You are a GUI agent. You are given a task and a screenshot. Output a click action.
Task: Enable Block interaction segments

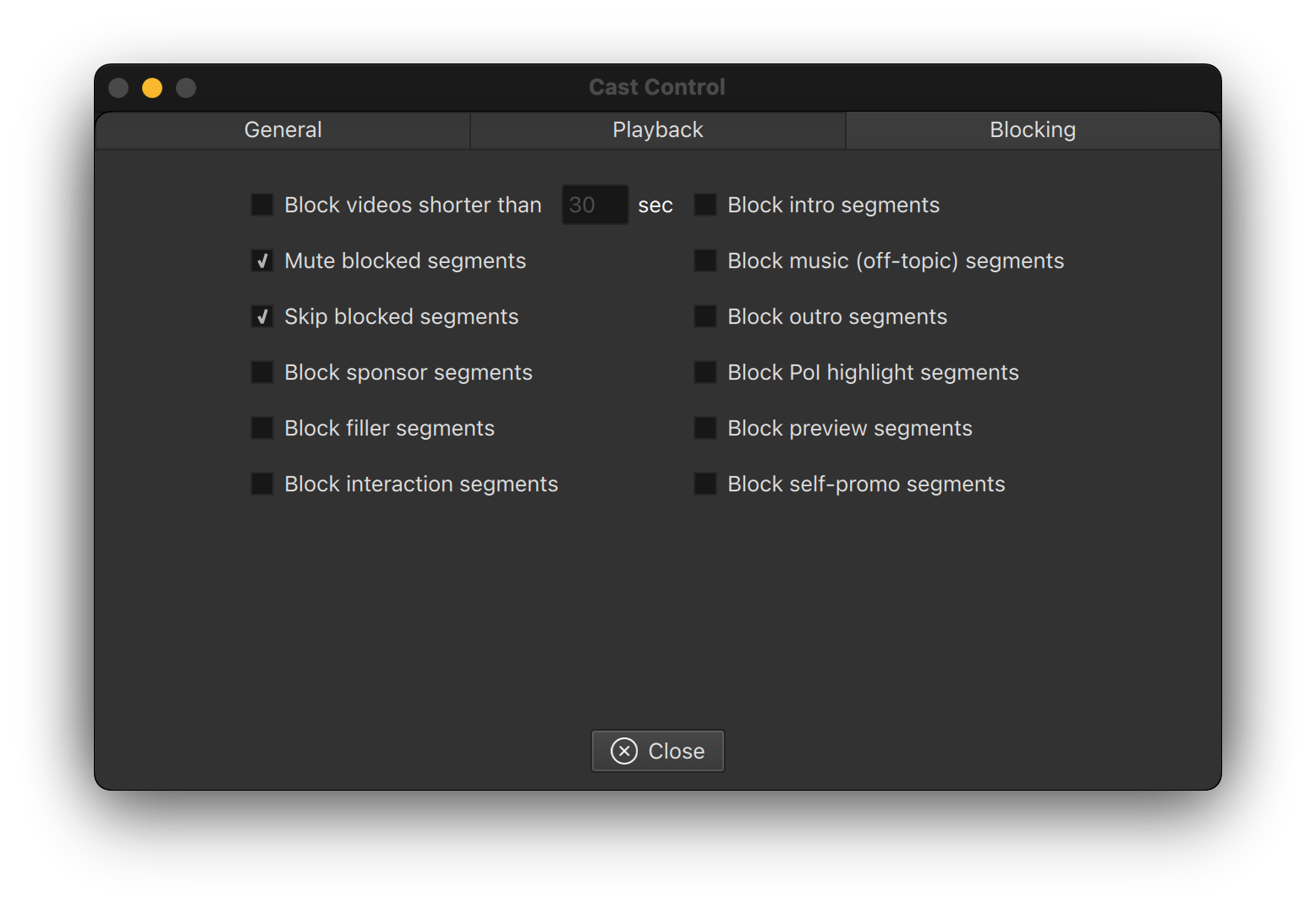tap(262, 484)
